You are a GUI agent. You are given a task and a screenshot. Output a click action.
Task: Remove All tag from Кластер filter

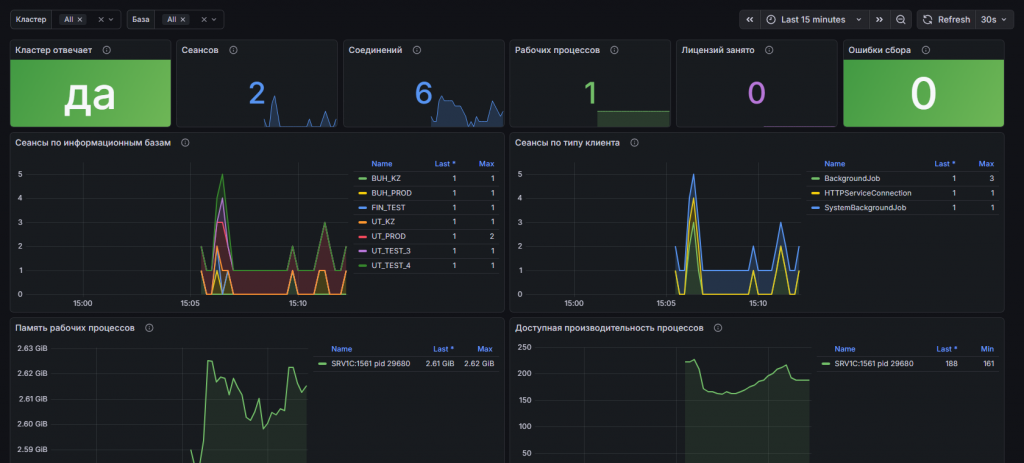pyautogui.click(x=80, y=20)
